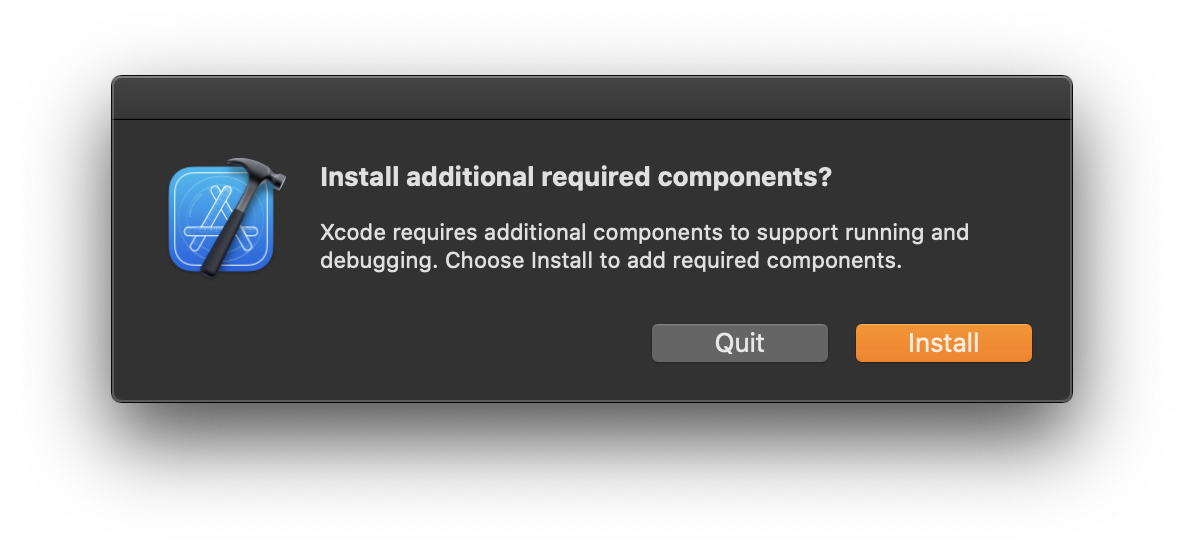Click the second description line starting "debugging."
1184x550 pixels.
[611, 261]
